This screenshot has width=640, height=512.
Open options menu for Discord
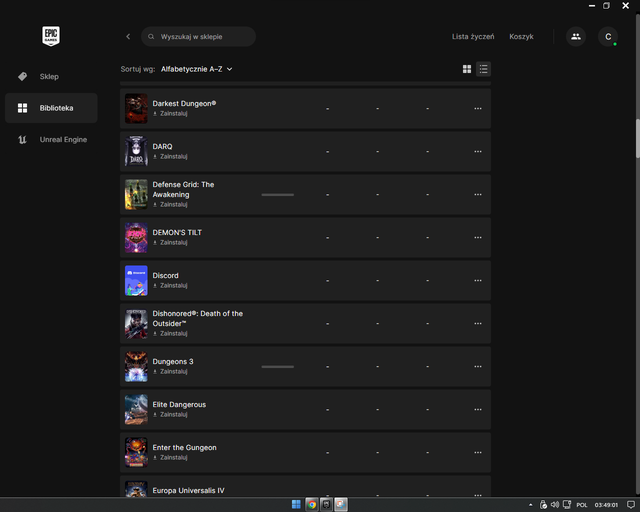[x=478, y=280]
